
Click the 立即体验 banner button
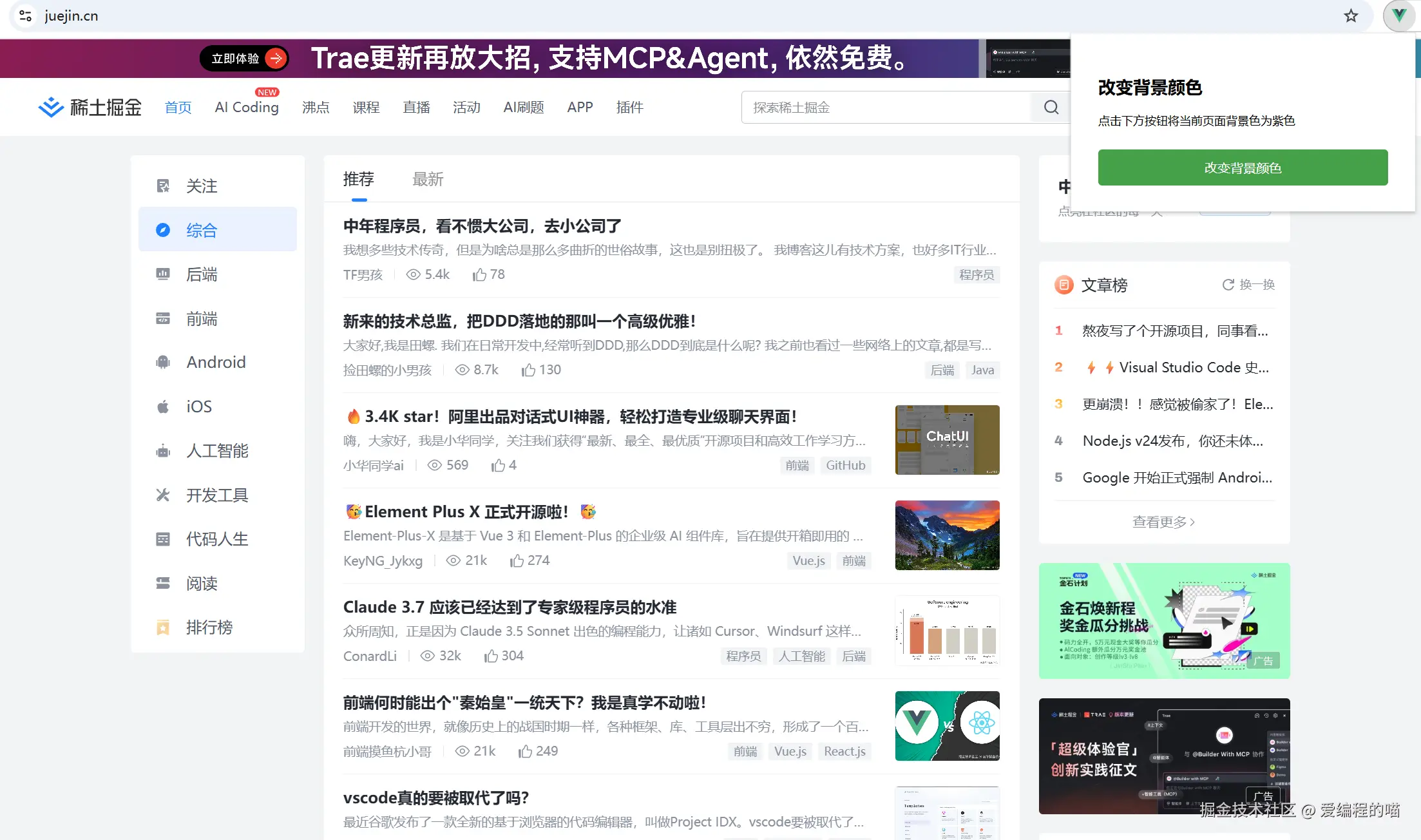point(244,59)
